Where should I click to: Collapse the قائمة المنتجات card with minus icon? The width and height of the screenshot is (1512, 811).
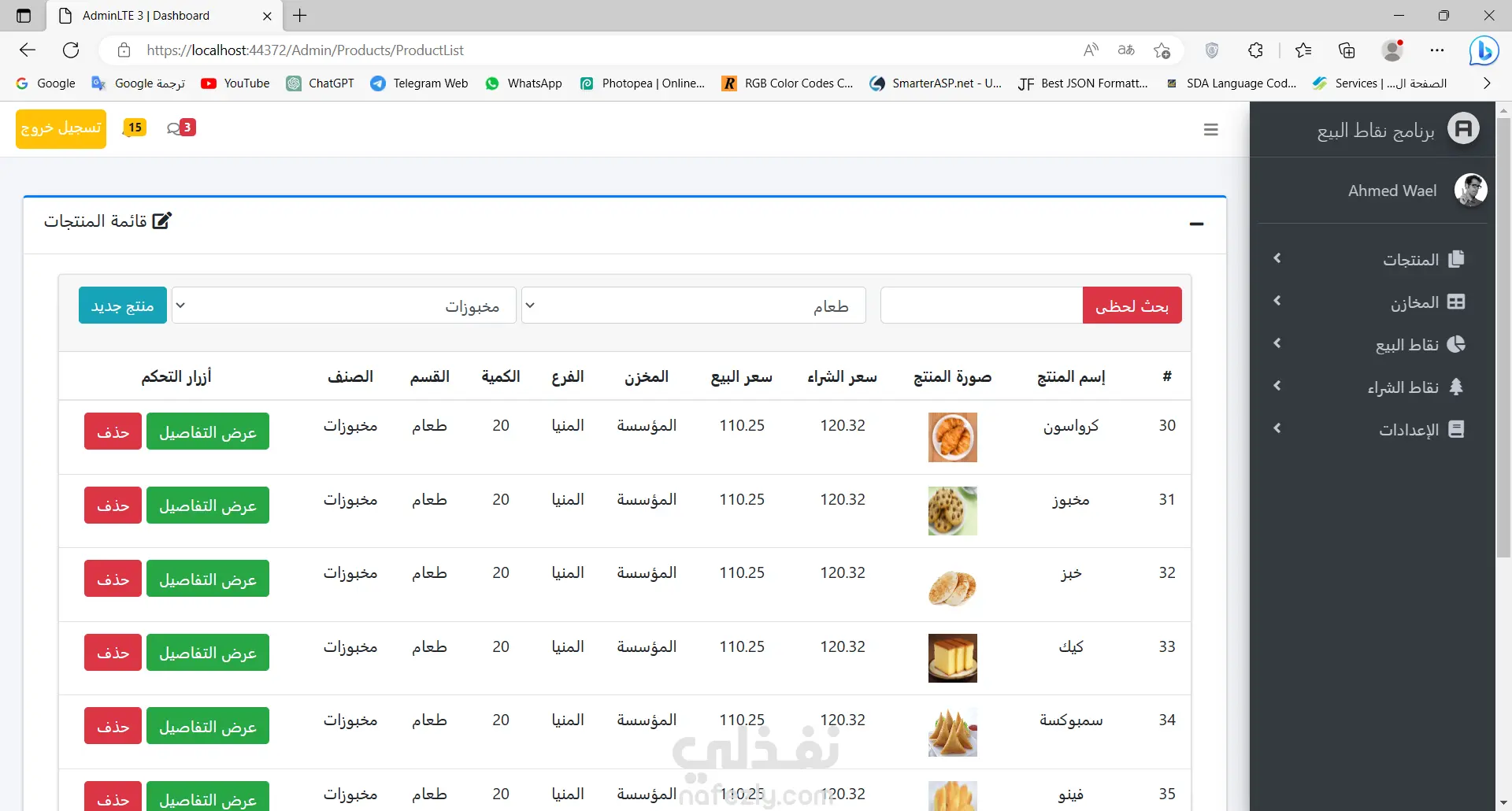tap(1197, 224)
